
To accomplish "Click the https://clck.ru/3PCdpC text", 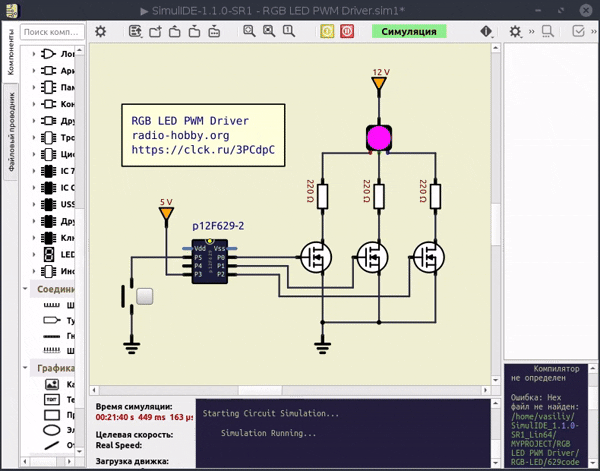I will click(x=203, y=150).
